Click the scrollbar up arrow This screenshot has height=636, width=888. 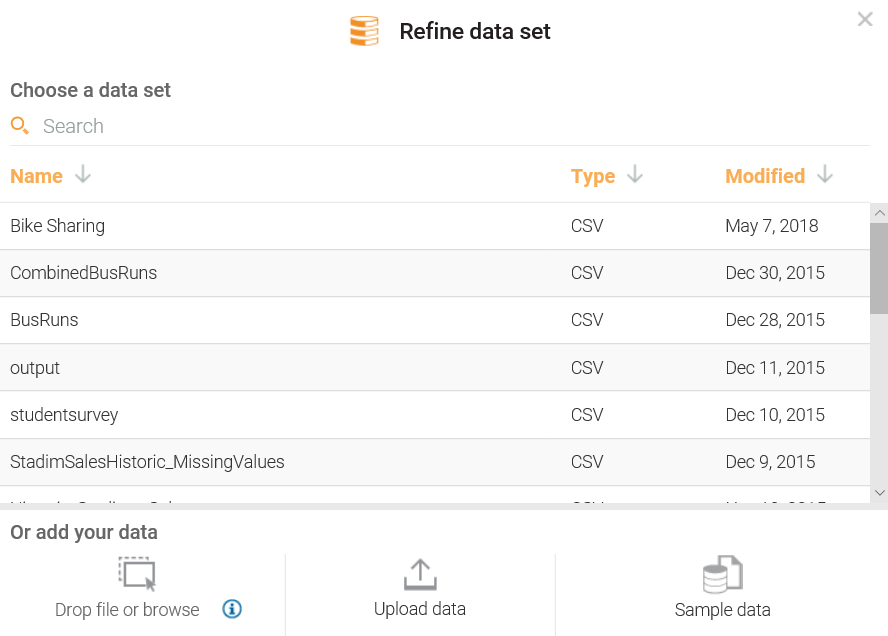tap(879, 213)
